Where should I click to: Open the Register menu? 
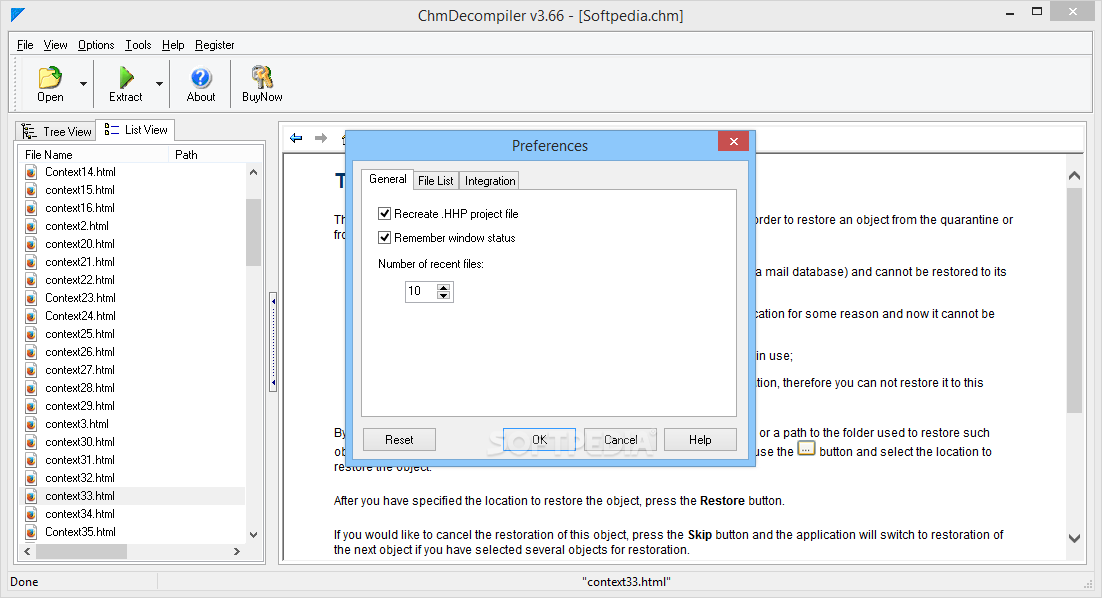point(214,45)
